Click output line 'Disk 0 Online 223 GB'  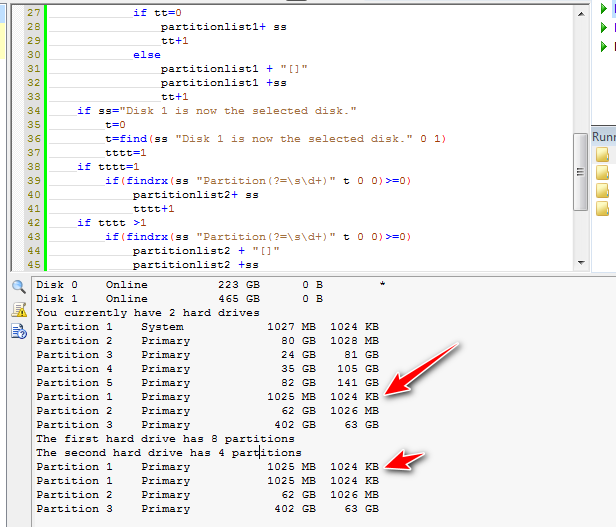(211, 285)
